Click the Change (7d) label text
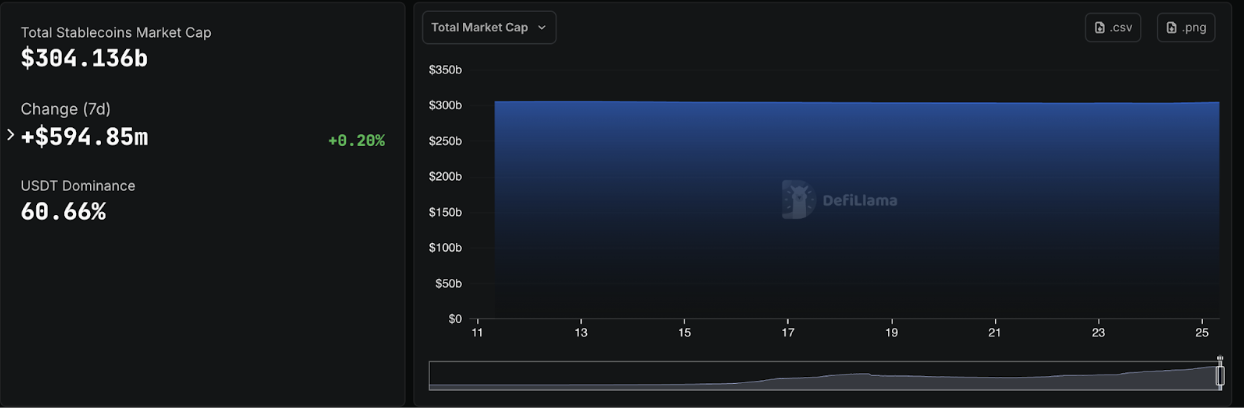This screenshot has height=410, width=1244. click(x=63, y=109)
